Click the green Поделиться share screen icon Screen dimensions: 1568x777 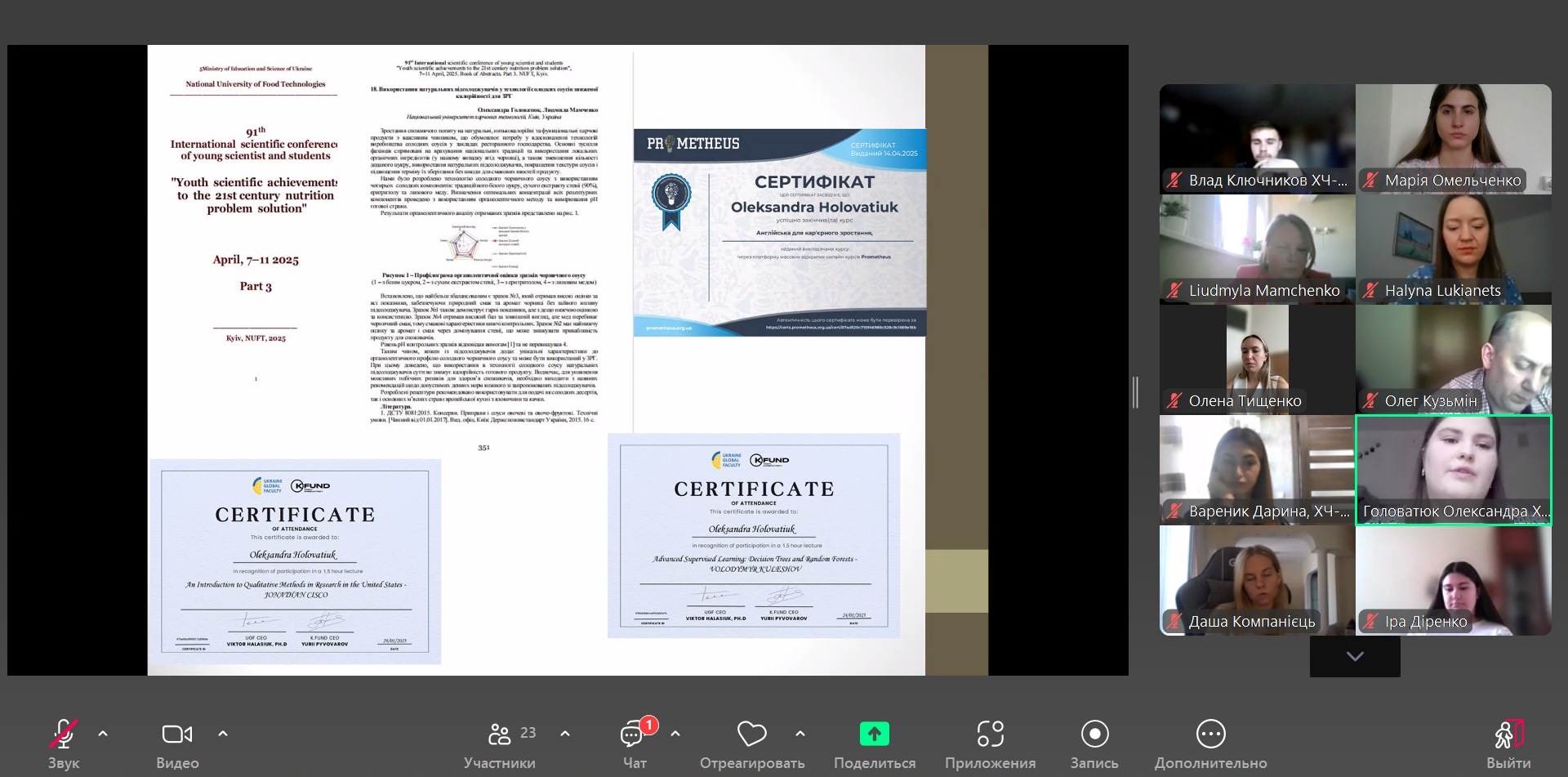(874, 735)
